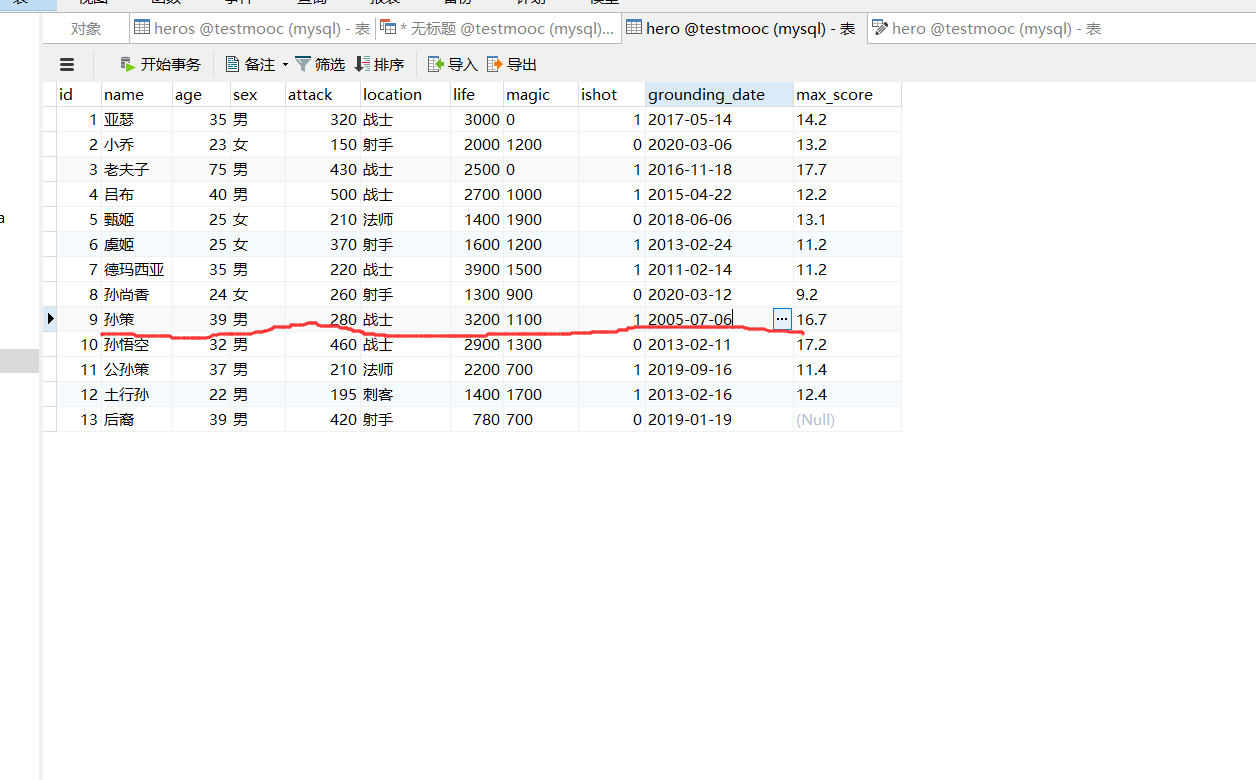Screen dimensions: 1256x780
Task: Select the max_score value 9.2
Action: 848,294
